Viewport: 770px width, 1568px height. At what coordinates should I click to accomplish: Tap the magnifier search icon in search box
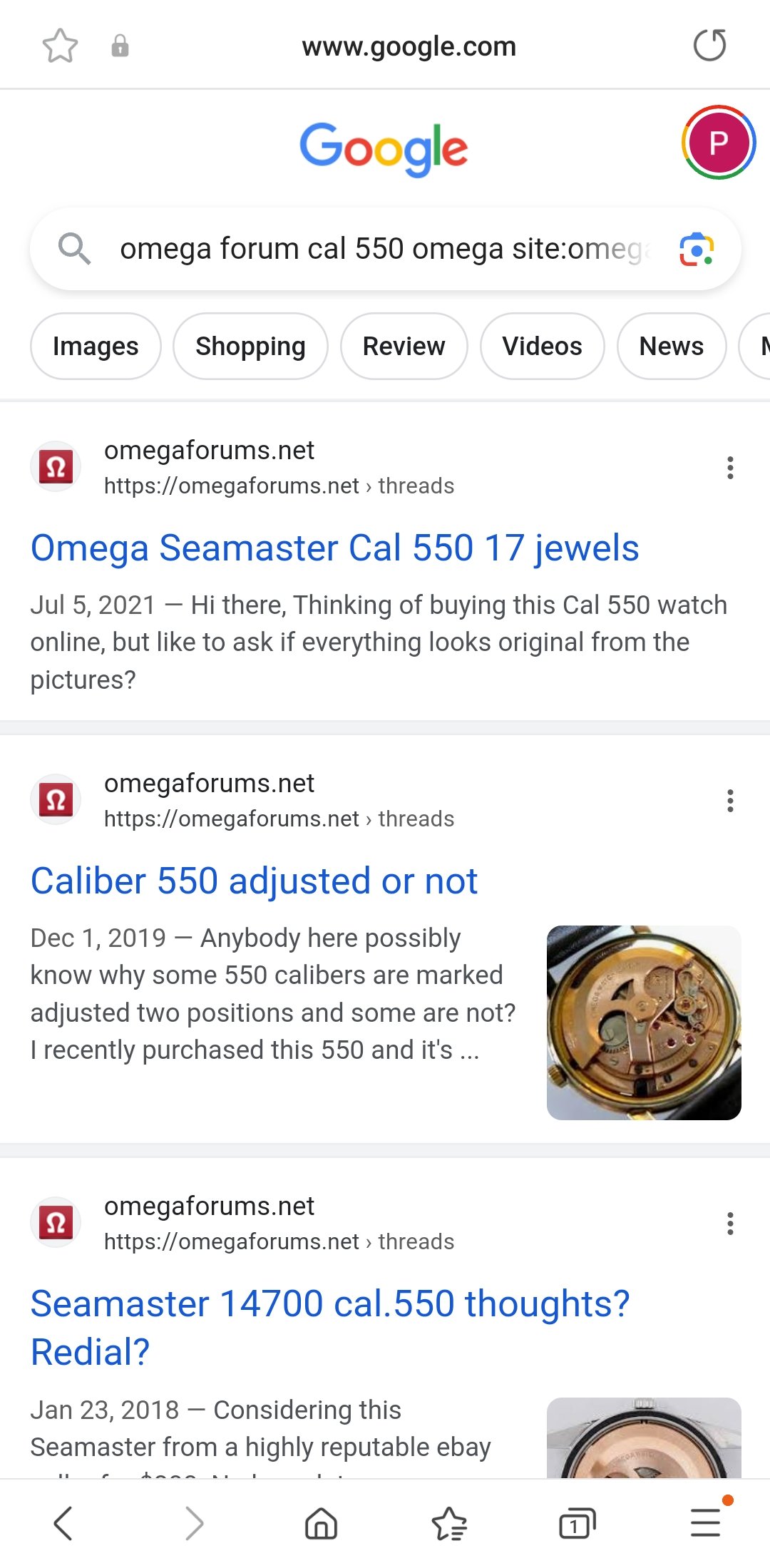point(74,249)
